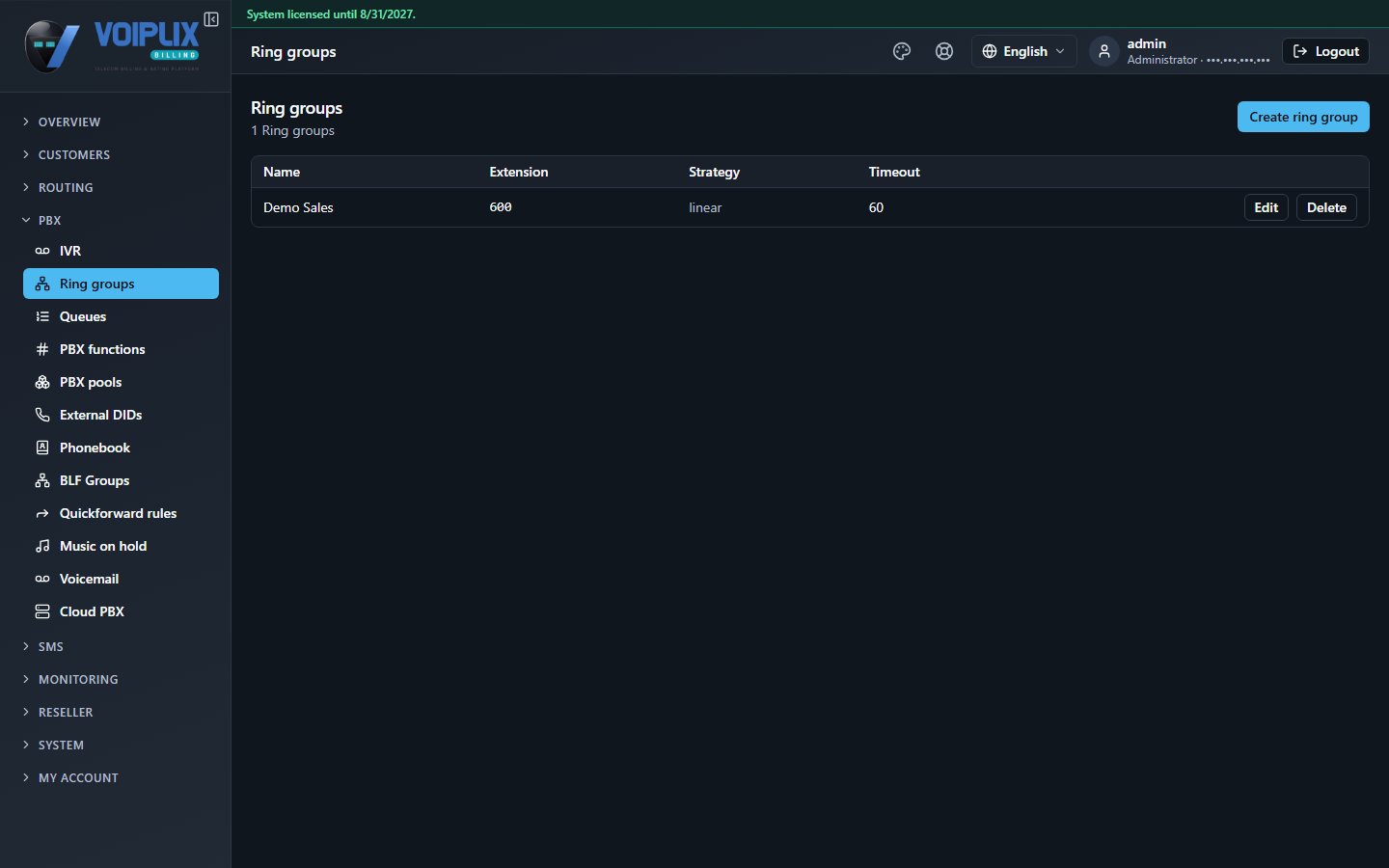Open the Phonebook menu entry
Viewport: 1389px width, 868px height.
click(x=121, y=448)
